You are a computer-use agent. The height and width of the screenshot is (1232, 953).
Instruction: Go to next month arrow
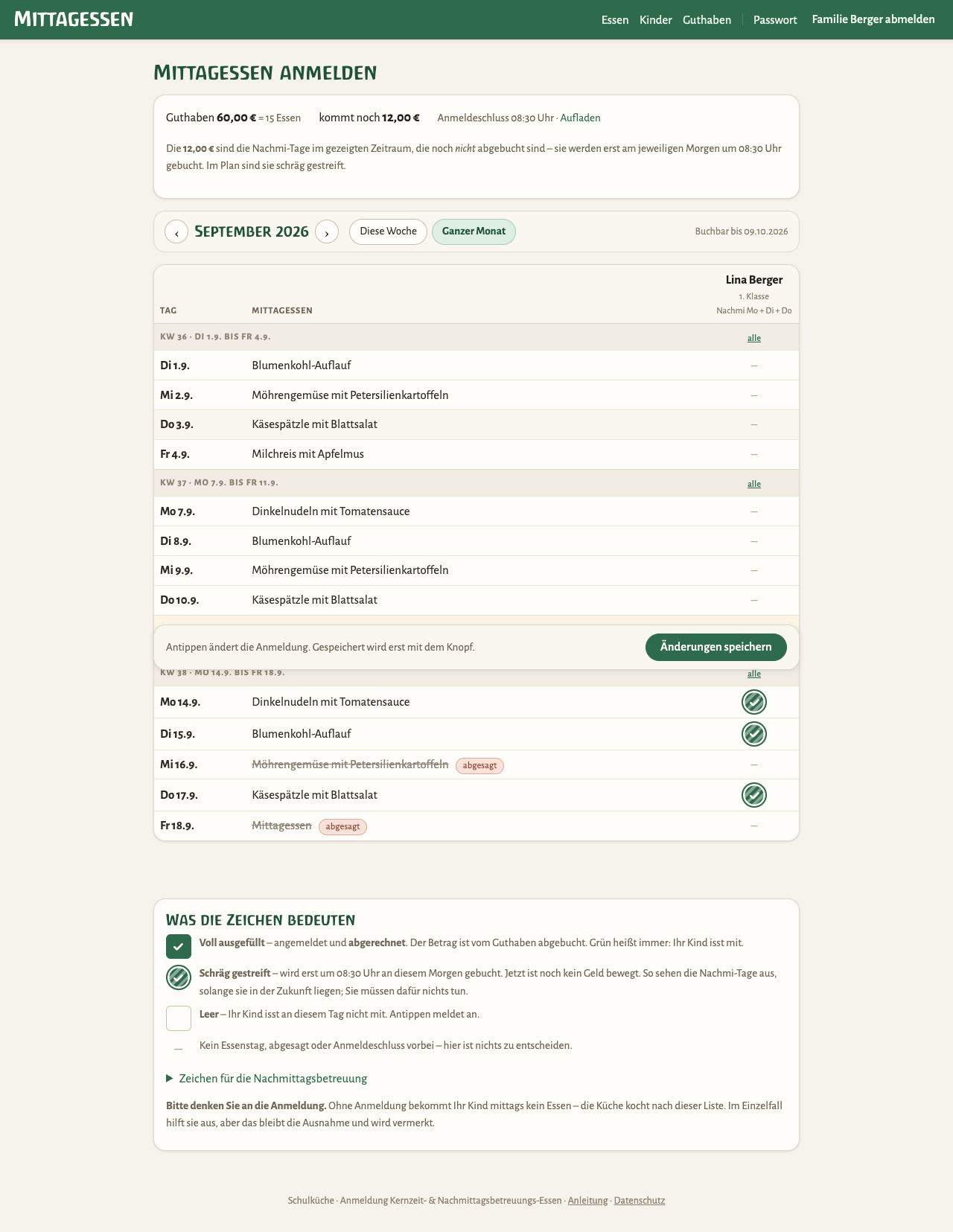(327, 232)
